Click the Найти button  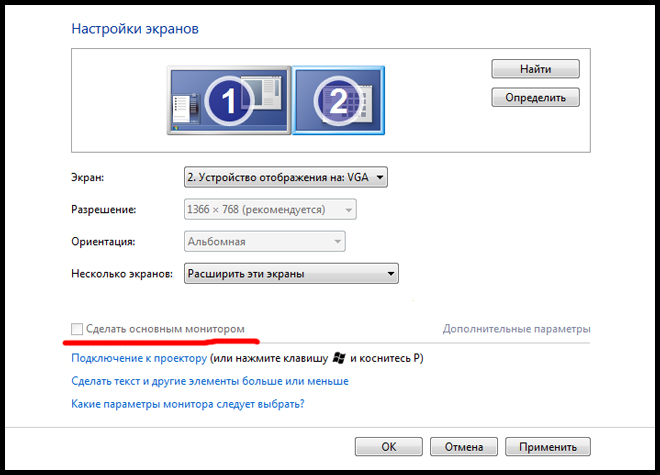pyautogui.click(x=535, y=69)
